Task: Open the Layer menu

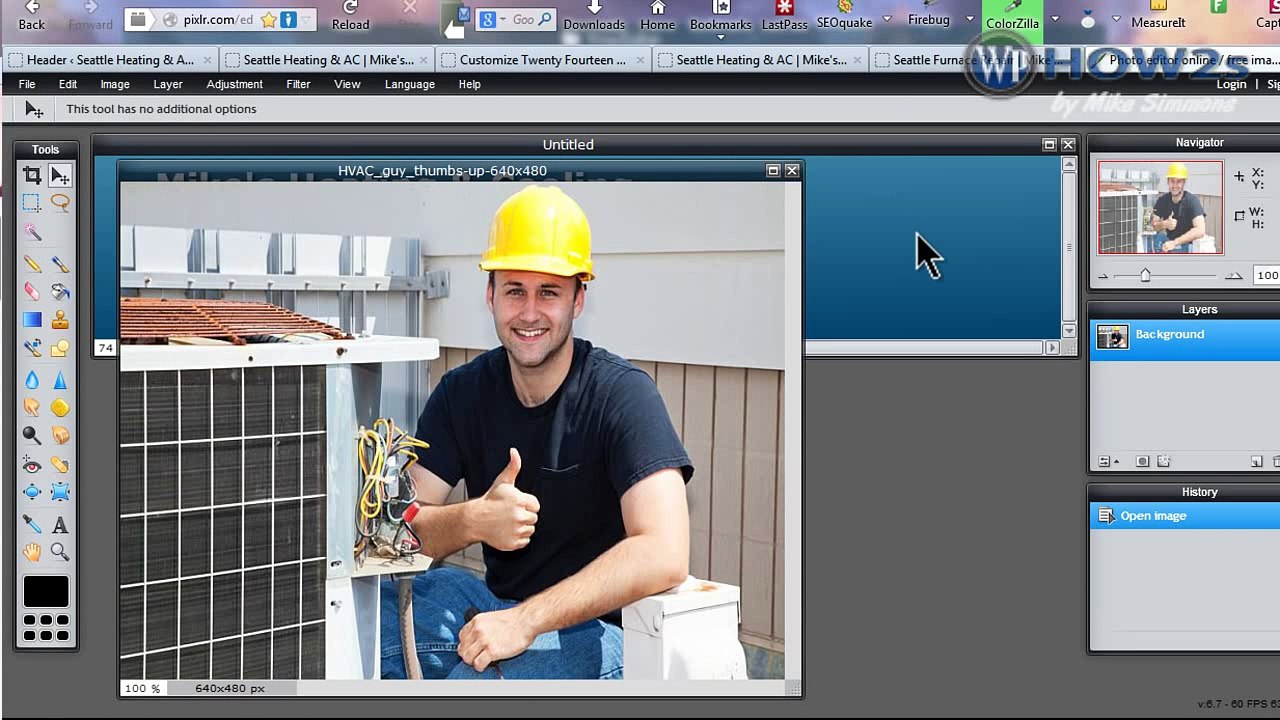Action: [x=168, y=84]
